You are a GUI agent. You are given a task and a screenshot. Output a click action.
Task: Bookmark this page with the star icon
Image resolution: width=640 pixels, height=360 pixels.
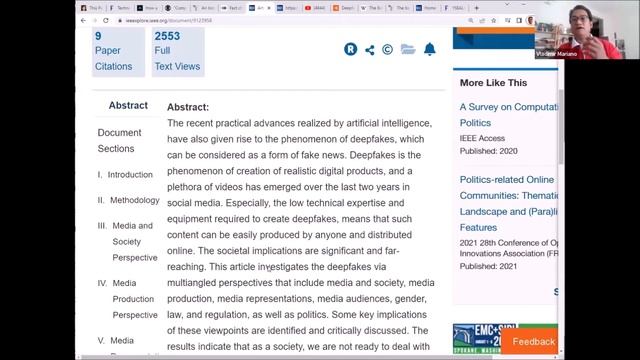(x=493, y=20)
